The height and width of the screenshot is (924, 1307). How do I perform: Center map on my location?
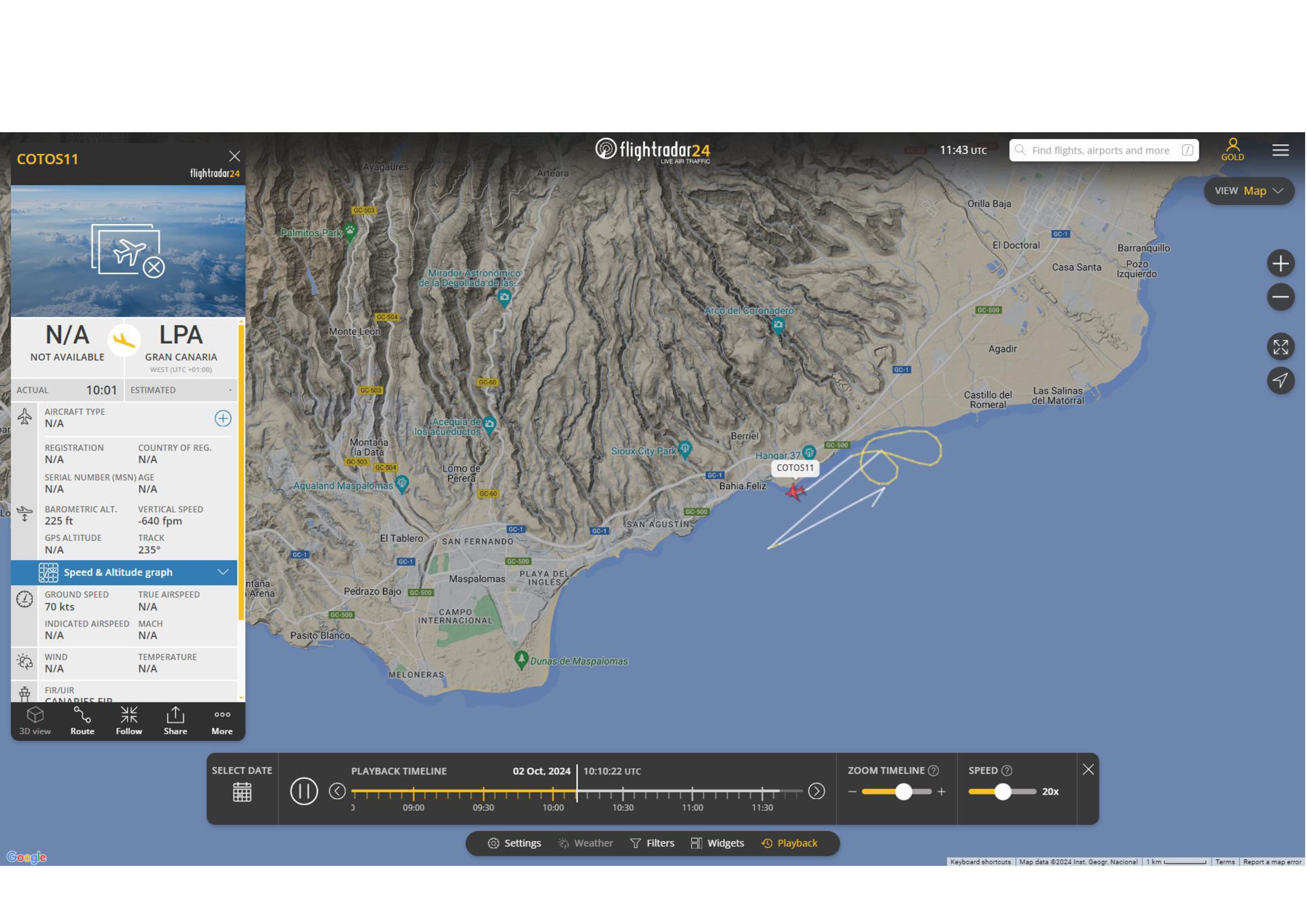pos(1281,381)
